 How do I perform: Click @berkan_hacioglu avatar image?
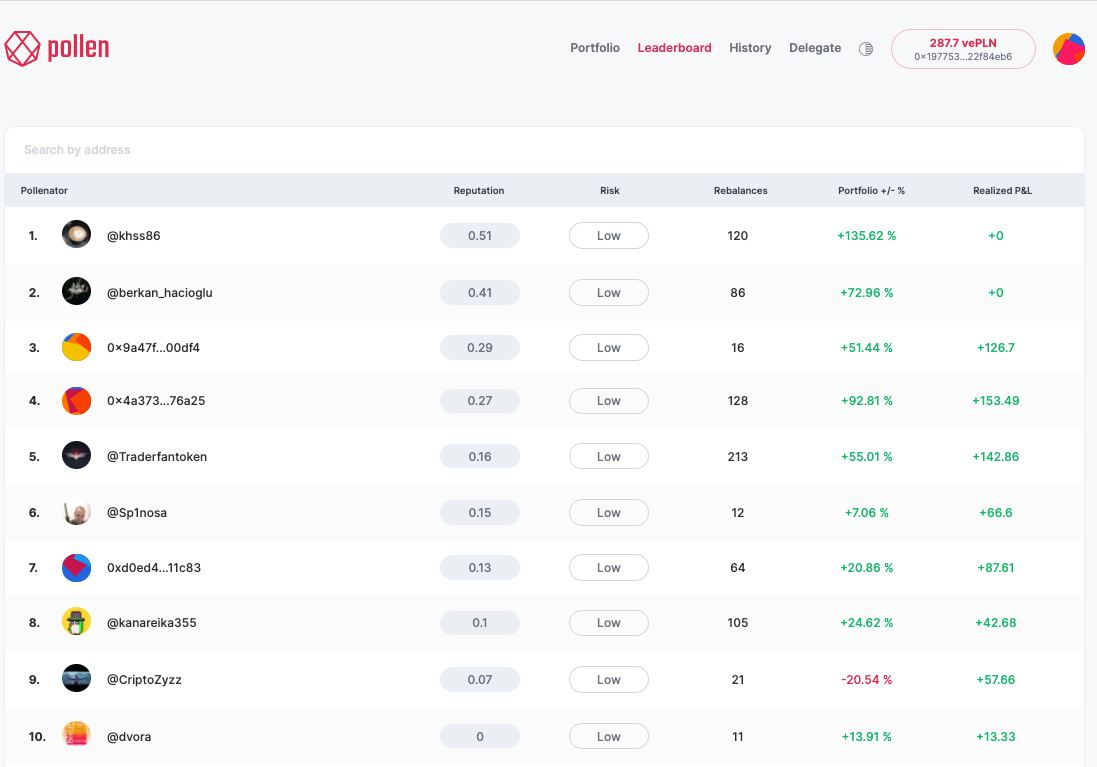coord(76,292)
